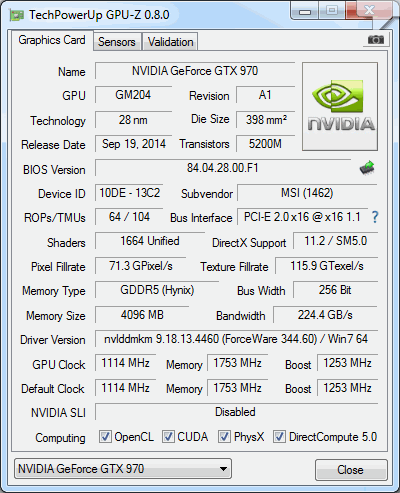
Task: Click the Memory Size value 4096 MB
Action: pyautogui.click(x=142, y=315)
